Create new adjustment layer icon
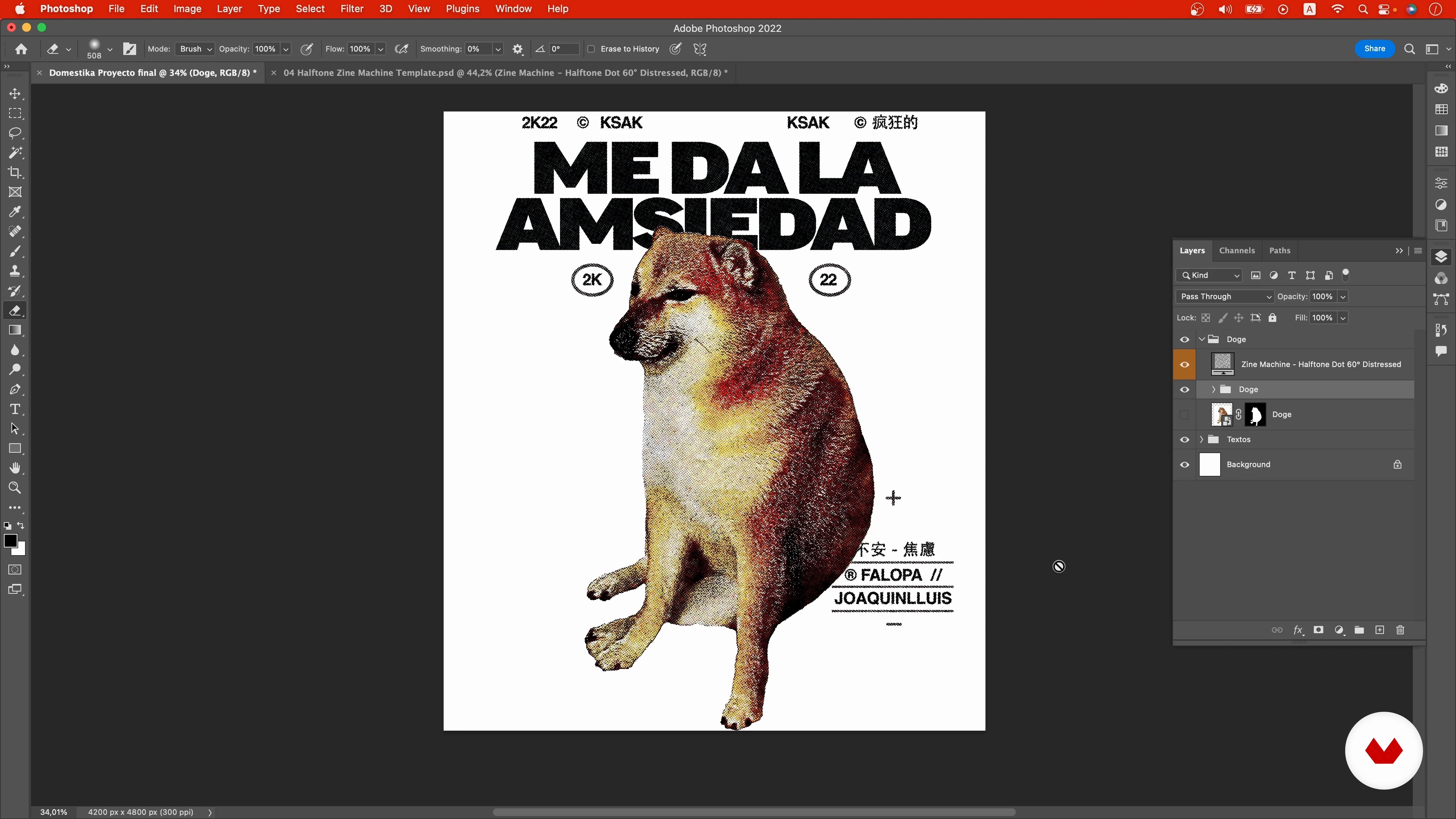This screenshot has width=1456, height=819. (1339, 630)
